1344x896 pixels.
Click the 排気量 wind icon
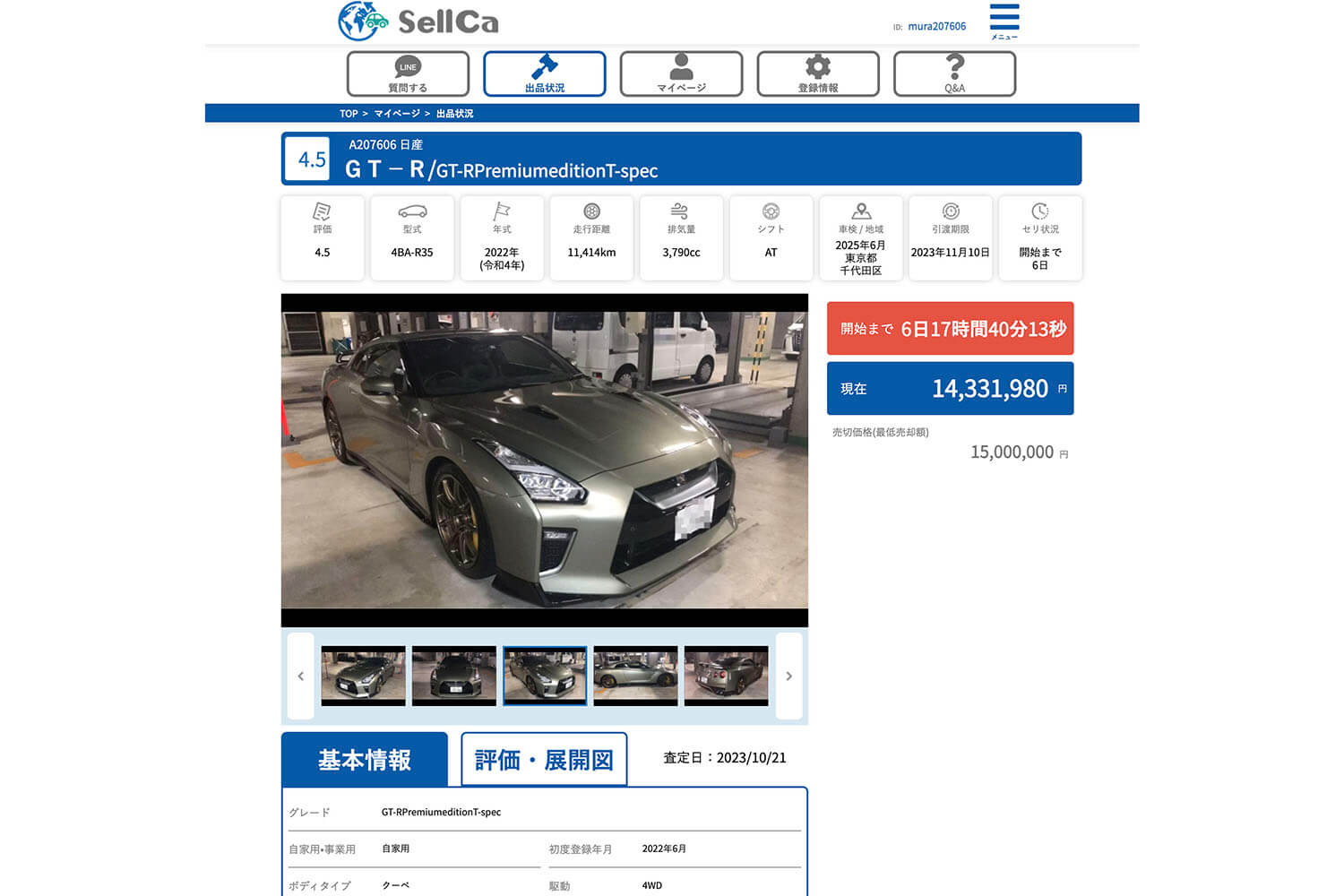[681, 211]
